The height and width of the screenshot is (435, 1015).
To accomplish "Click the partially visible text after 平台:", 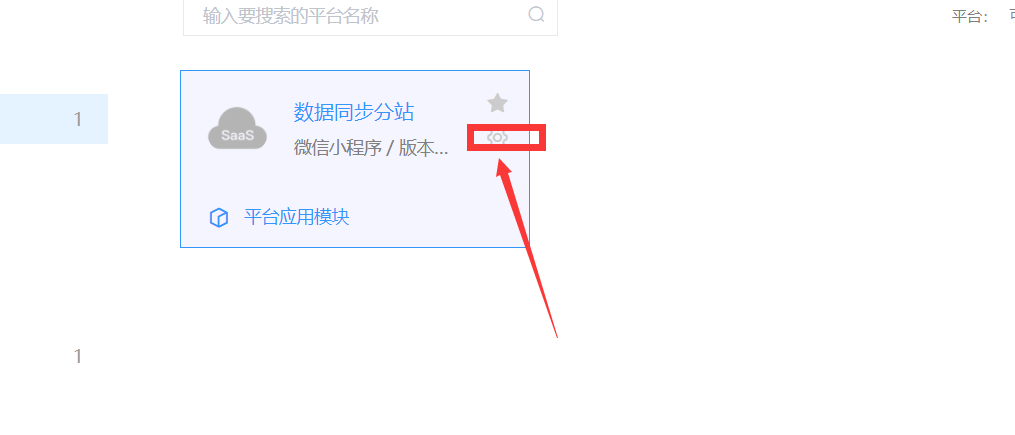I will click(x=1011, y=17).
